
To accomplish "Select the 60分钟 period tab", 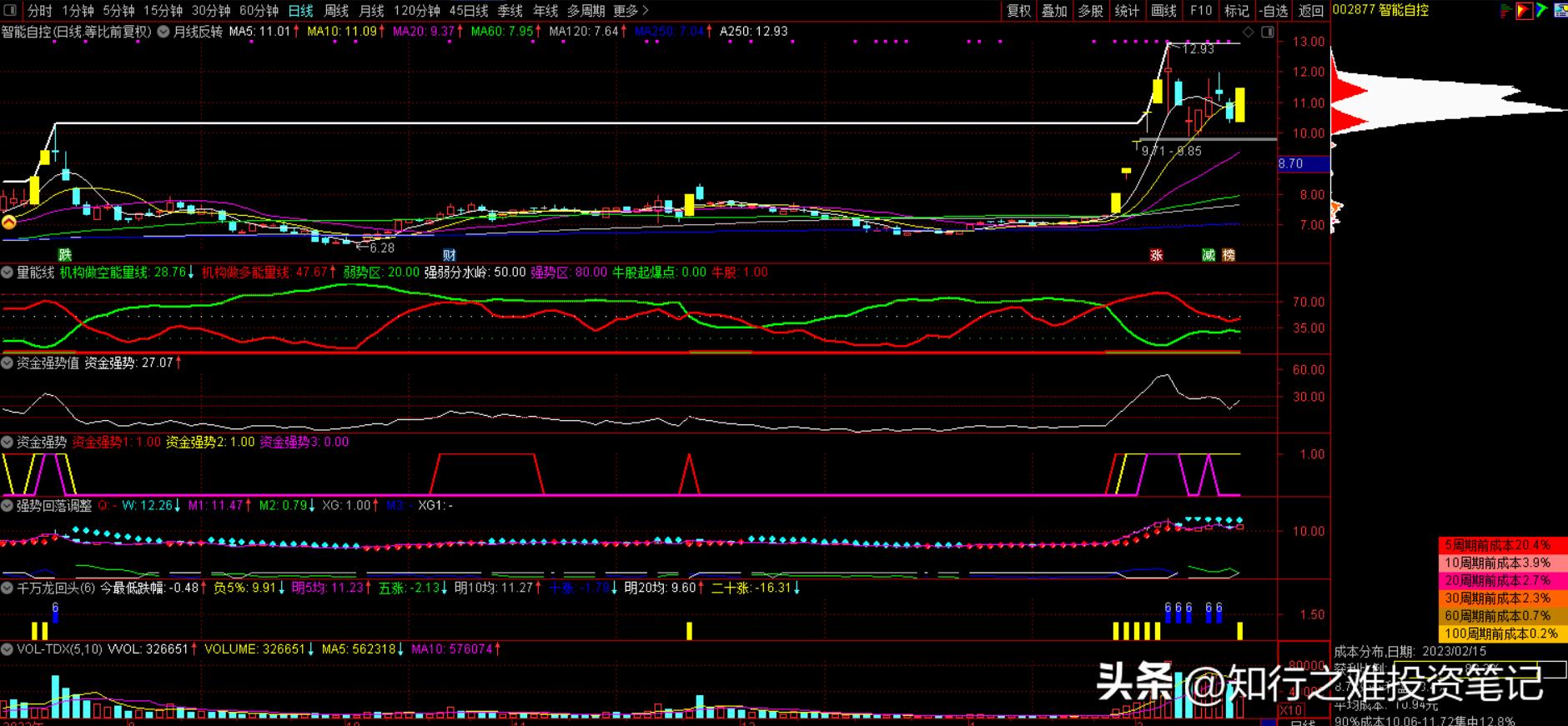I will click(259, 11).
